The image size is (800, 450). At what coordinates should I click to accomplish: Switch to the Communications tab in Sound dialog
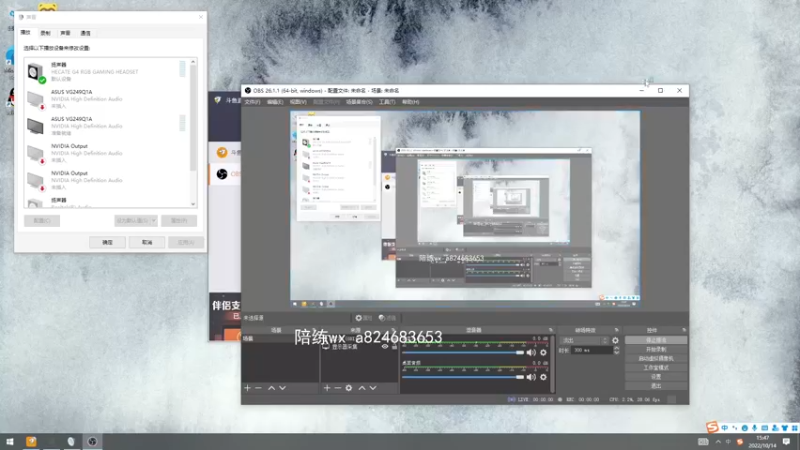(x=85, y=33)
